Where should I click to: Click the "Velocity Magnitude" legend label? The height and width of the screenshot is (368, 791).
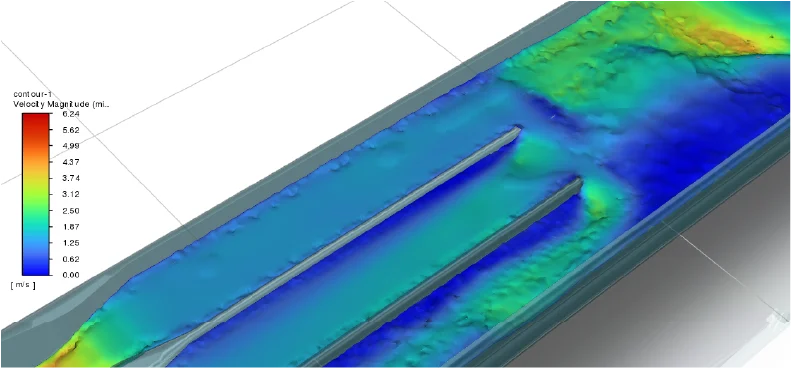[61, 104]
